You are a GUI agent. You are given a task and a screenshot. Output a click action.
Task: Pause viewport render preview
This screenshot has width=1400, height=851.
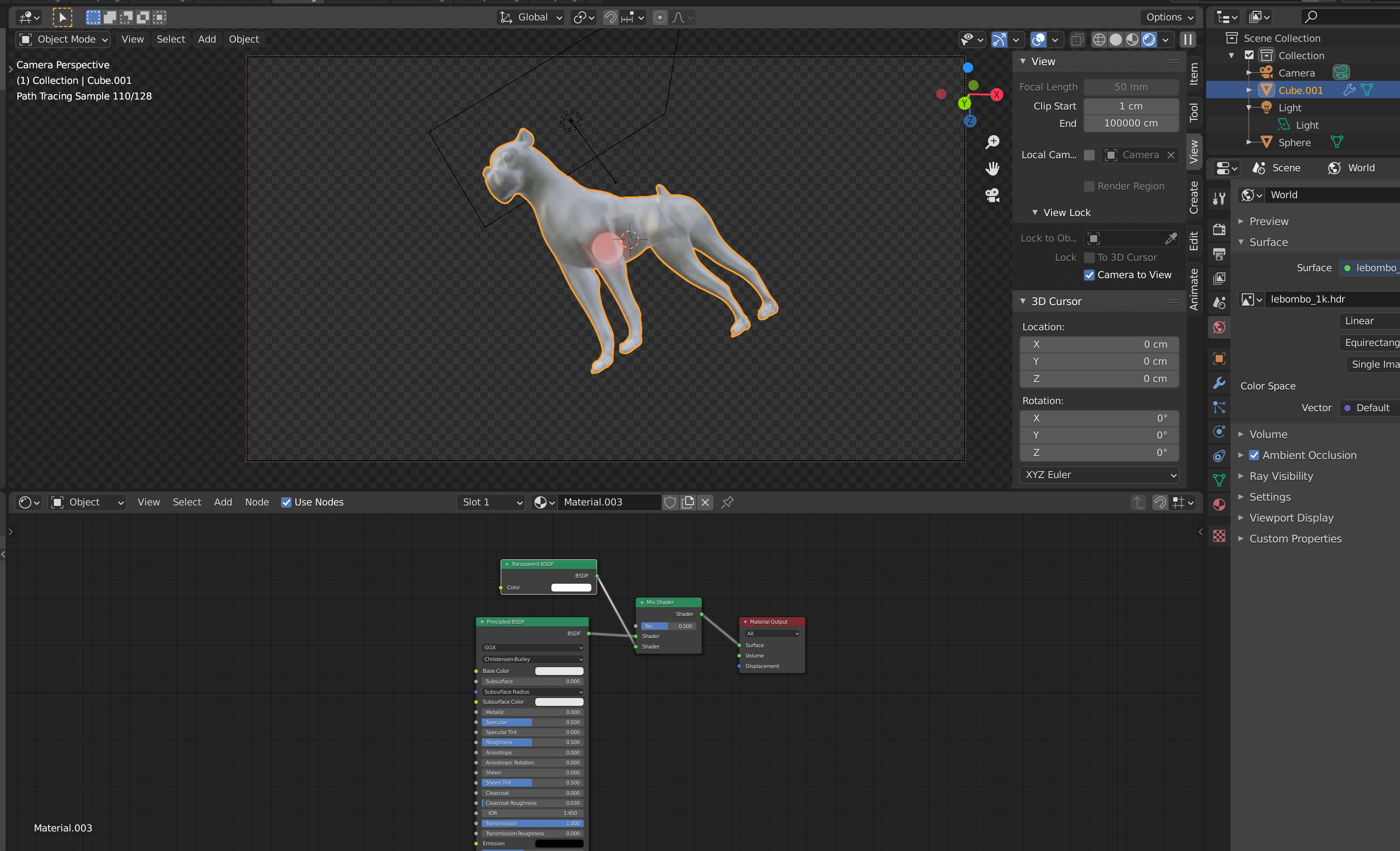pos(1188,39)
